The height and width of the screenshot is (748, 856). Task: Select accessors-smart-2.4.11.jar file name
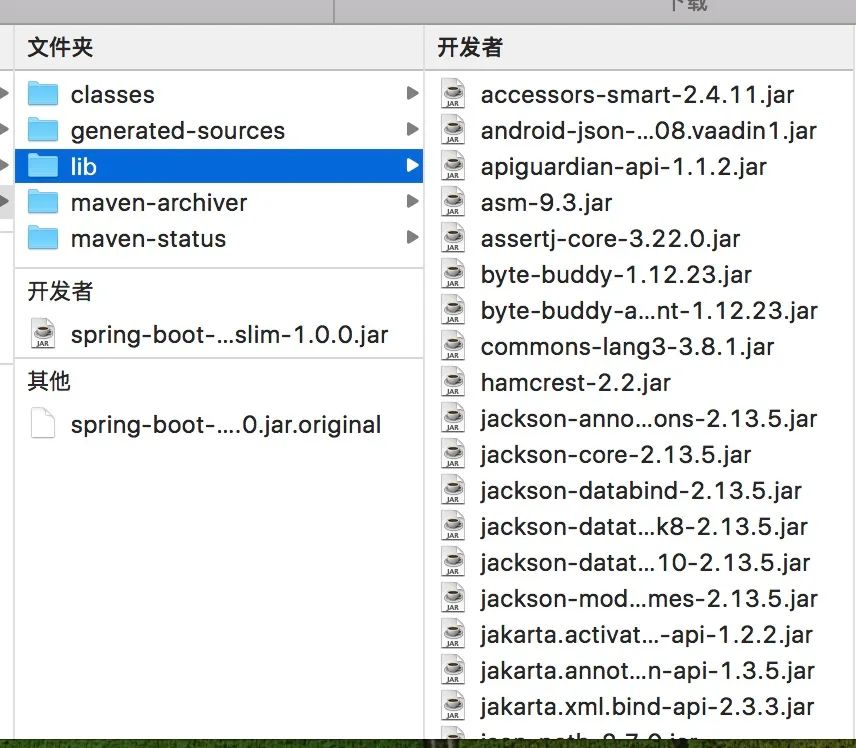[x=637, y=95]
